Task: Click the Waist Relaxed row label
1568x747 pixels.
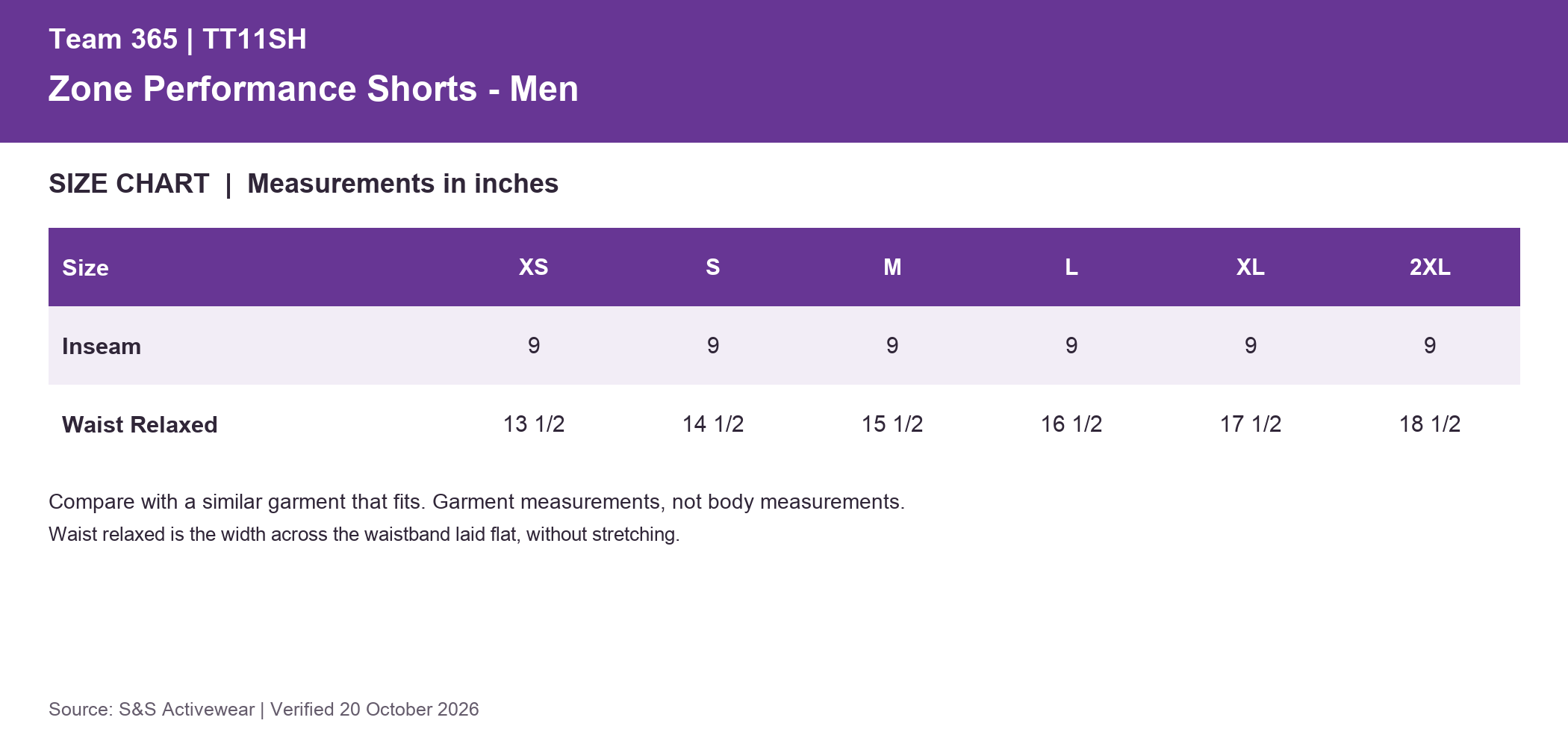Action: coord(140,424)
